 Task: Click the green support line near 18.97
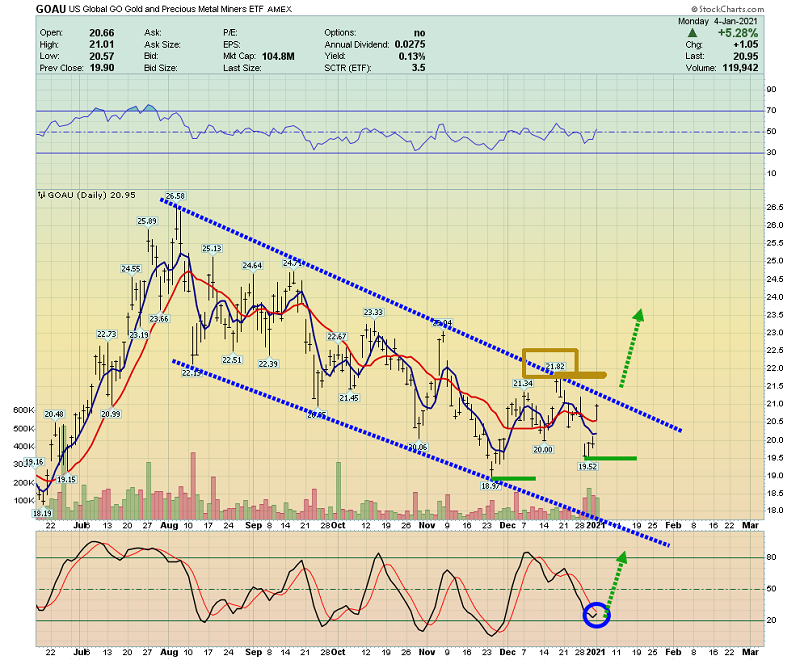(x=513, y=478)
